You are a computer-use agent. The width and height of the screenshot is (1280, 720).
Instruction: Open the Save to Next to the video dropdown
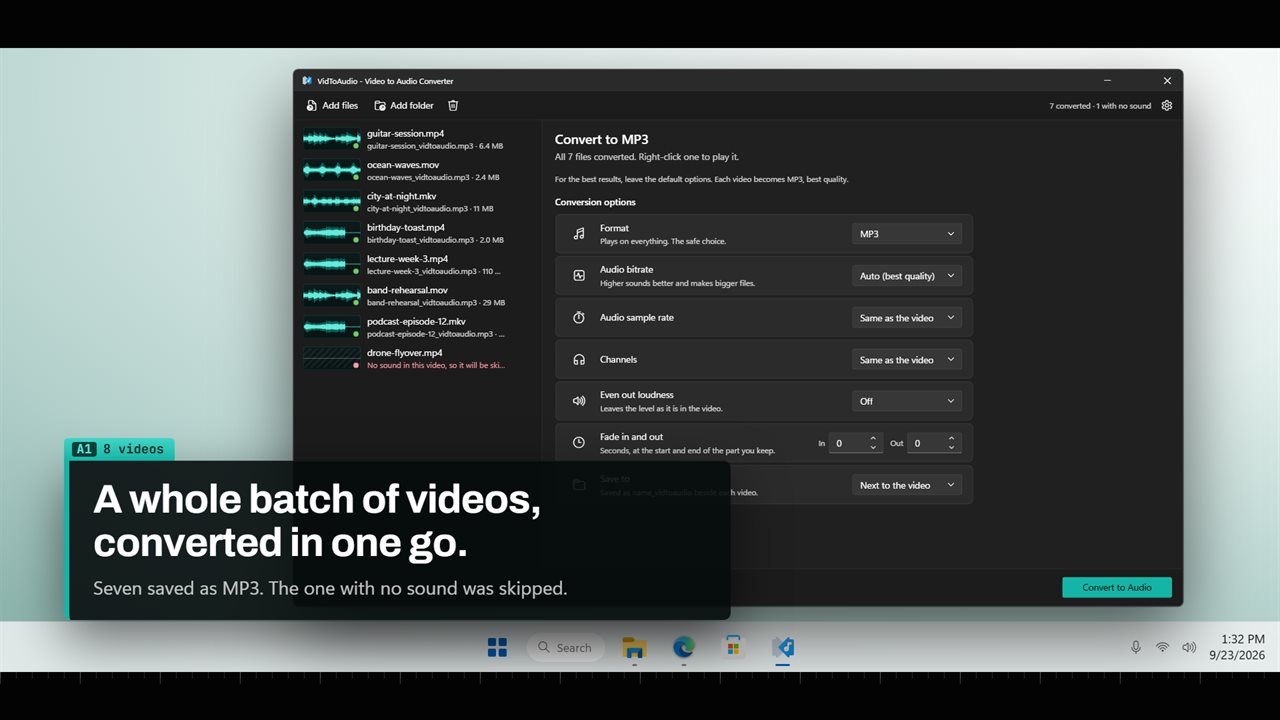click(907, 485)
